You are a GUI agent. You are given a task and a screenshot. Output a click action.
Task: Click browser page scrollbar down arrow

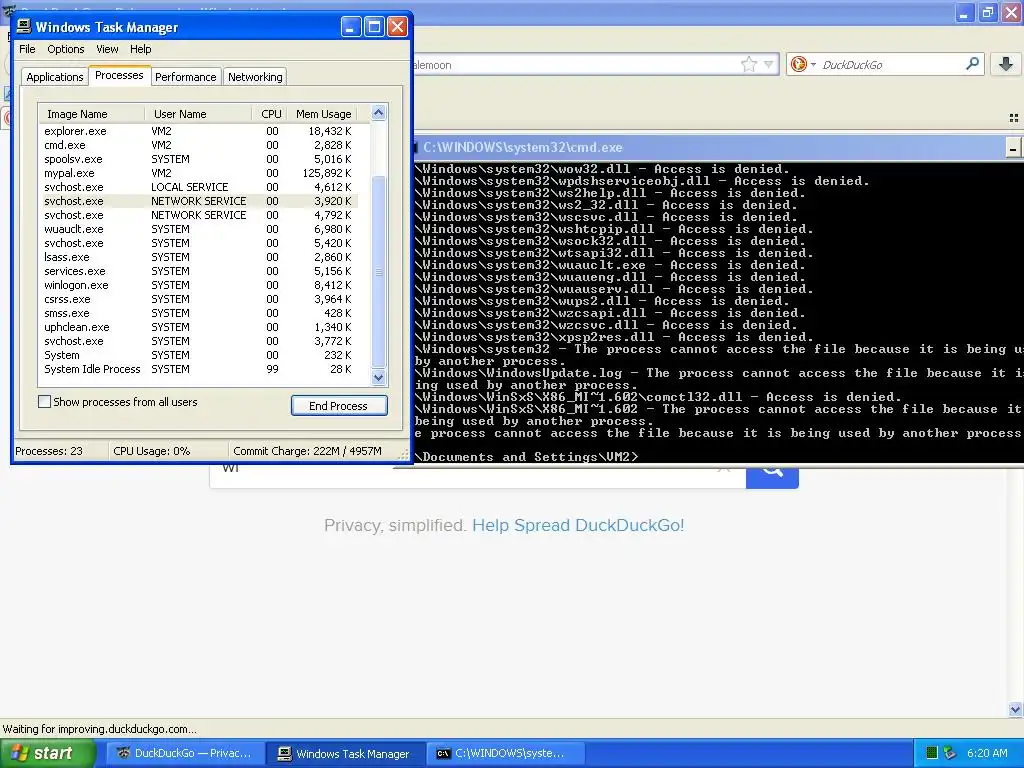point(1016,709)
